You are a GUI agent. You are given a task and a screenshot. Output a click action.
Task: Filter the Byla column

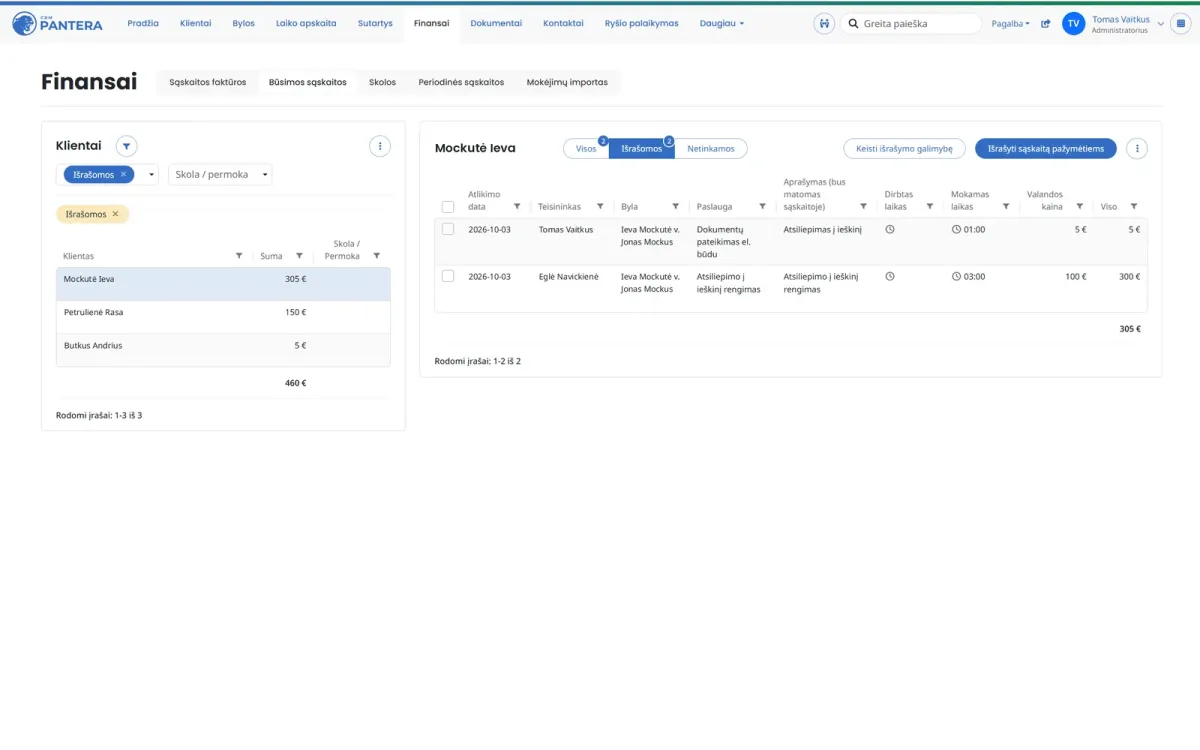tap(676, 207)
